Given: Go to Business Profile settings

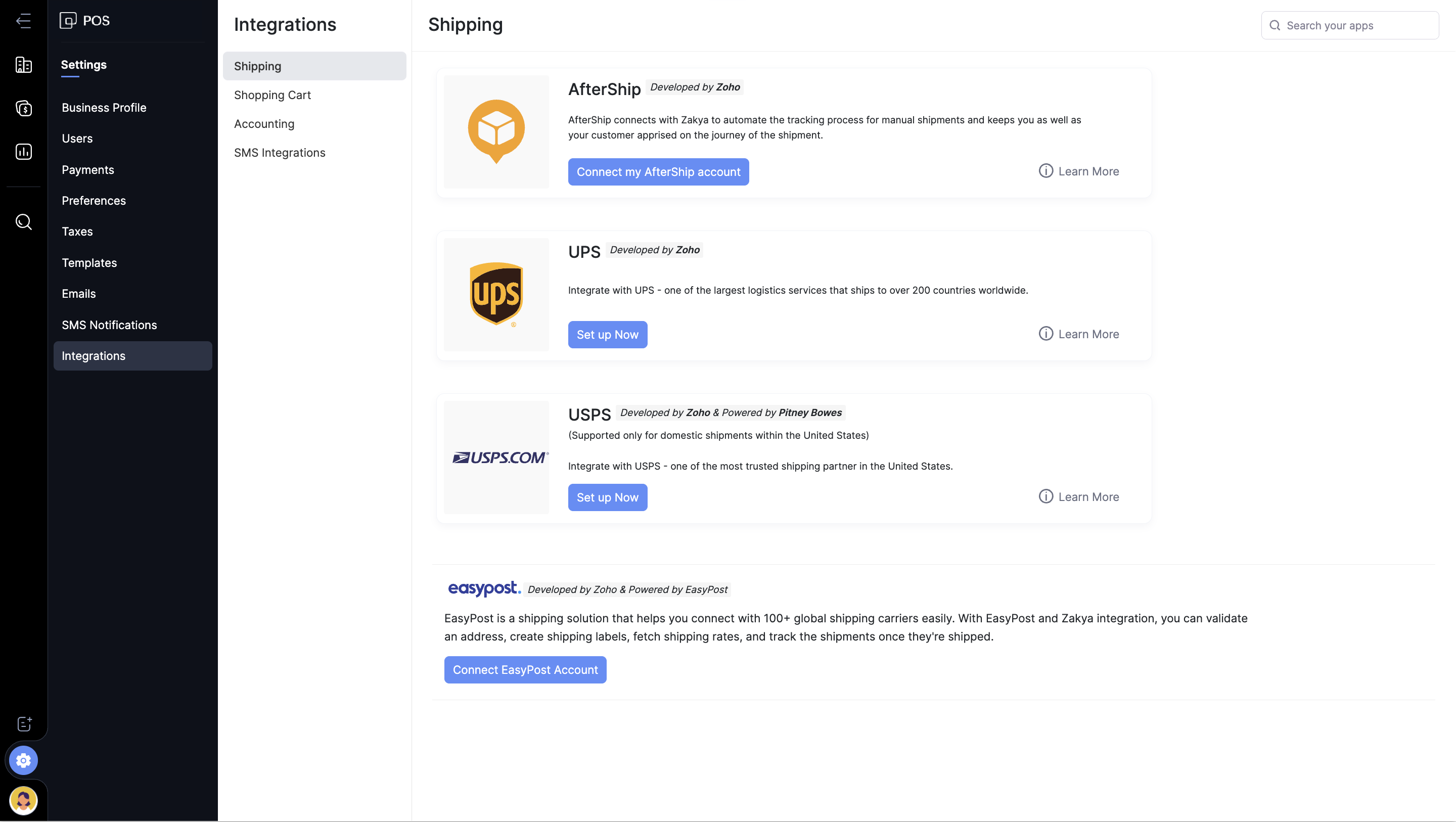Looking at the screenshot, I should pyautogui.click(x=104, y=107).
